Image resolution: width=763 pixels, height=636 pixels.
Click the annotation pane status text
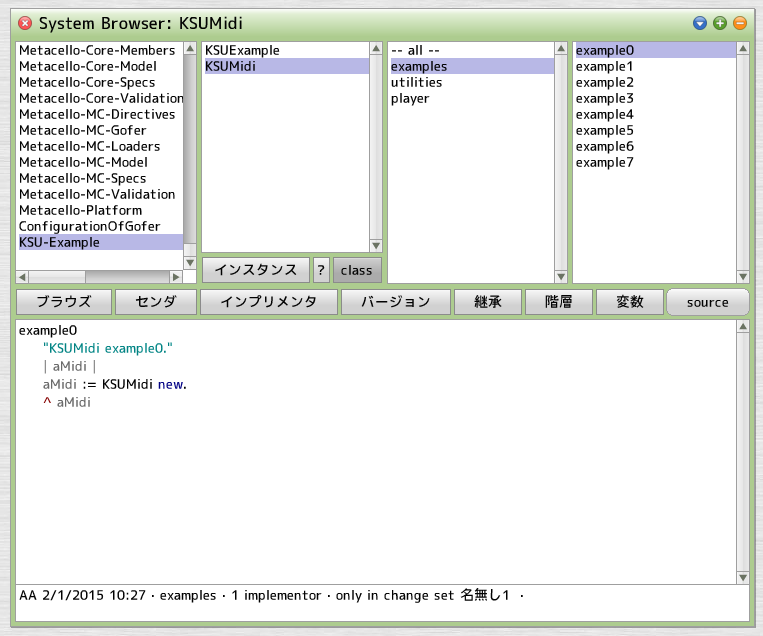[272, 595]
